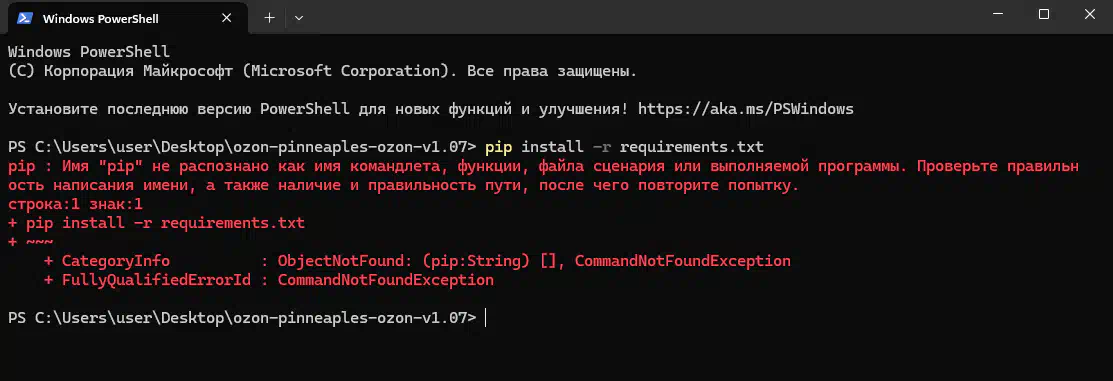The image size is (1113, 381).
Task: Click the CategoryInfo error line
Action: [x=417, y=261]
